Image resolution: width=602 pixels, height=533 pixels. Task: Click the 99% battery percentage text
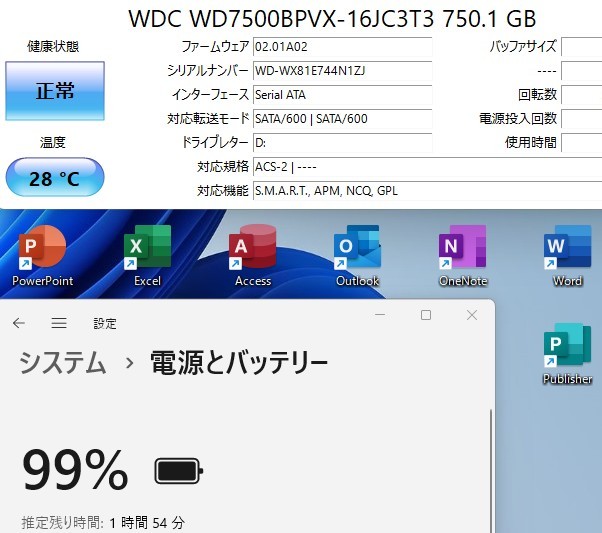[75, 470]
